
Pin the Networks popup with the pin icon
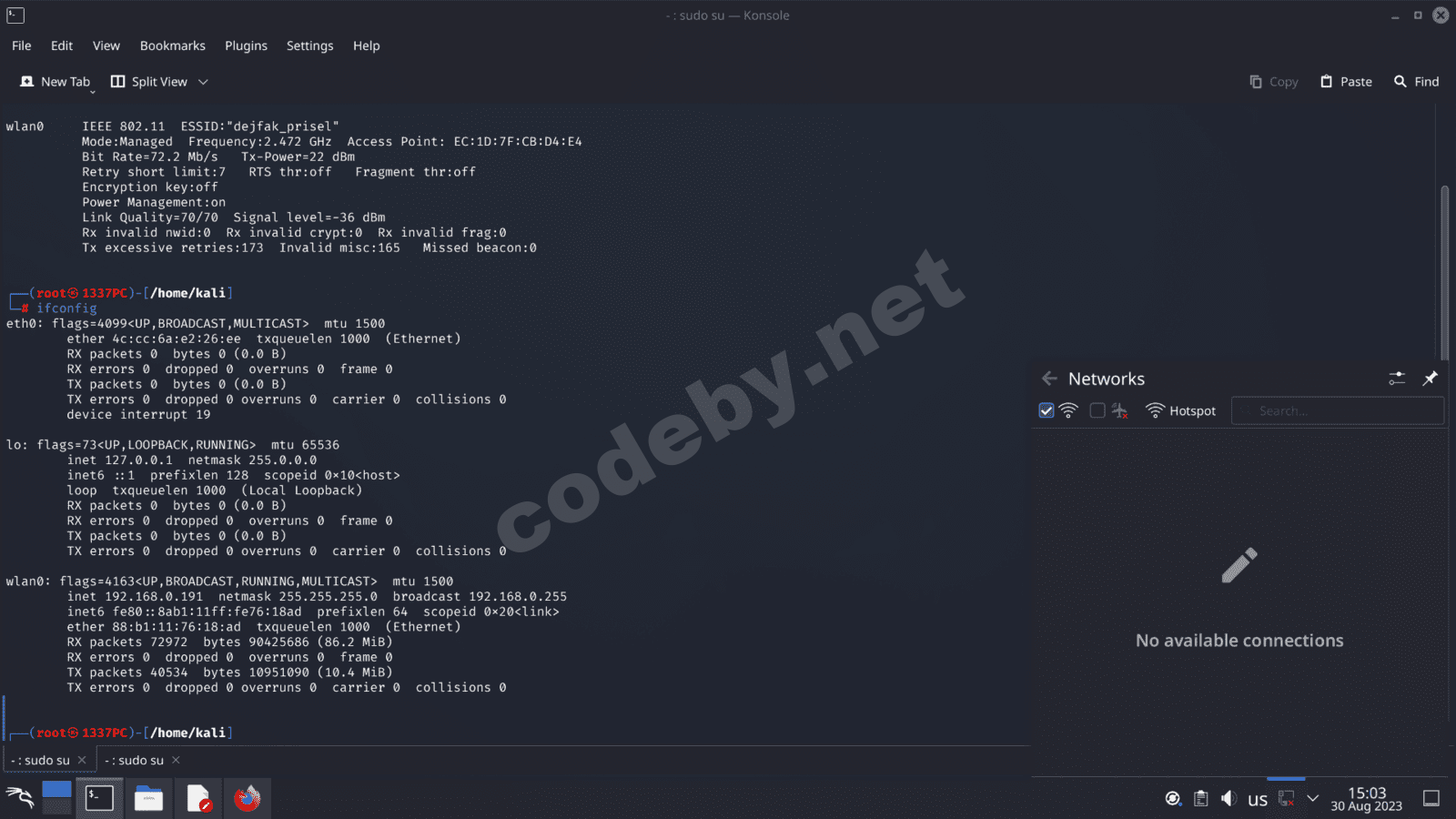click(1430, 379)
